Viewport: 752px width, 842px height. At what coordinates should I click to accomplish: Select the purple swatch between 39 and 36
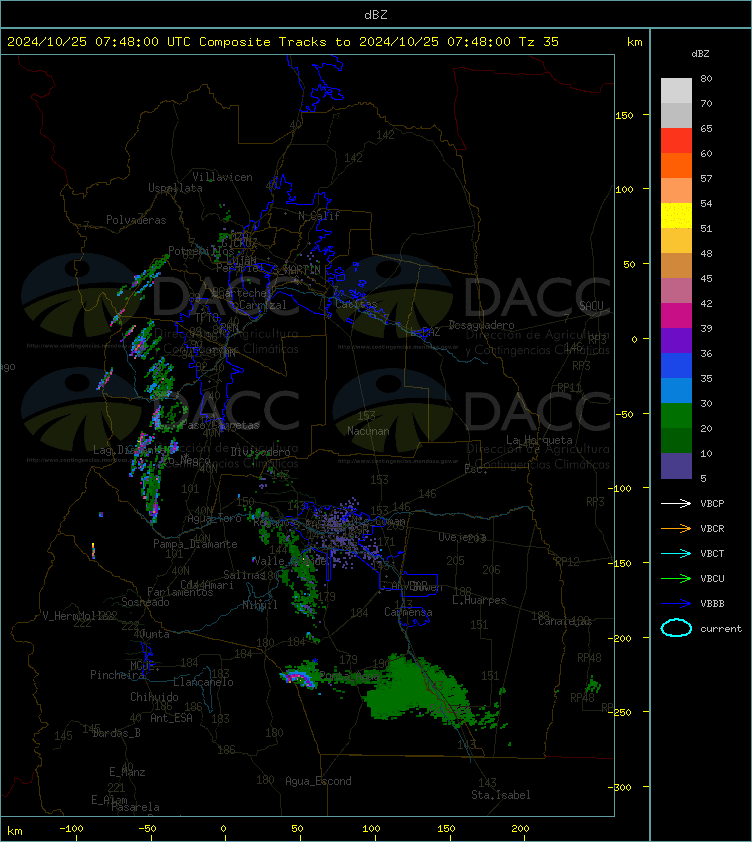coord(676,340)
